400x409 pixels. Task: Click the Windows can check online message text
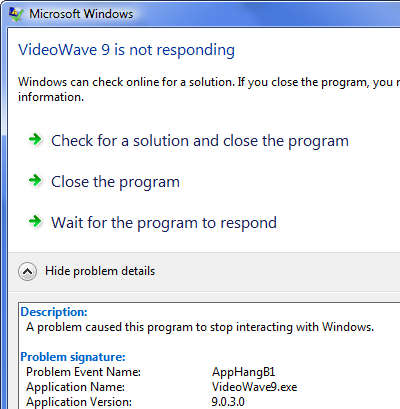click(x=209, y=89)
